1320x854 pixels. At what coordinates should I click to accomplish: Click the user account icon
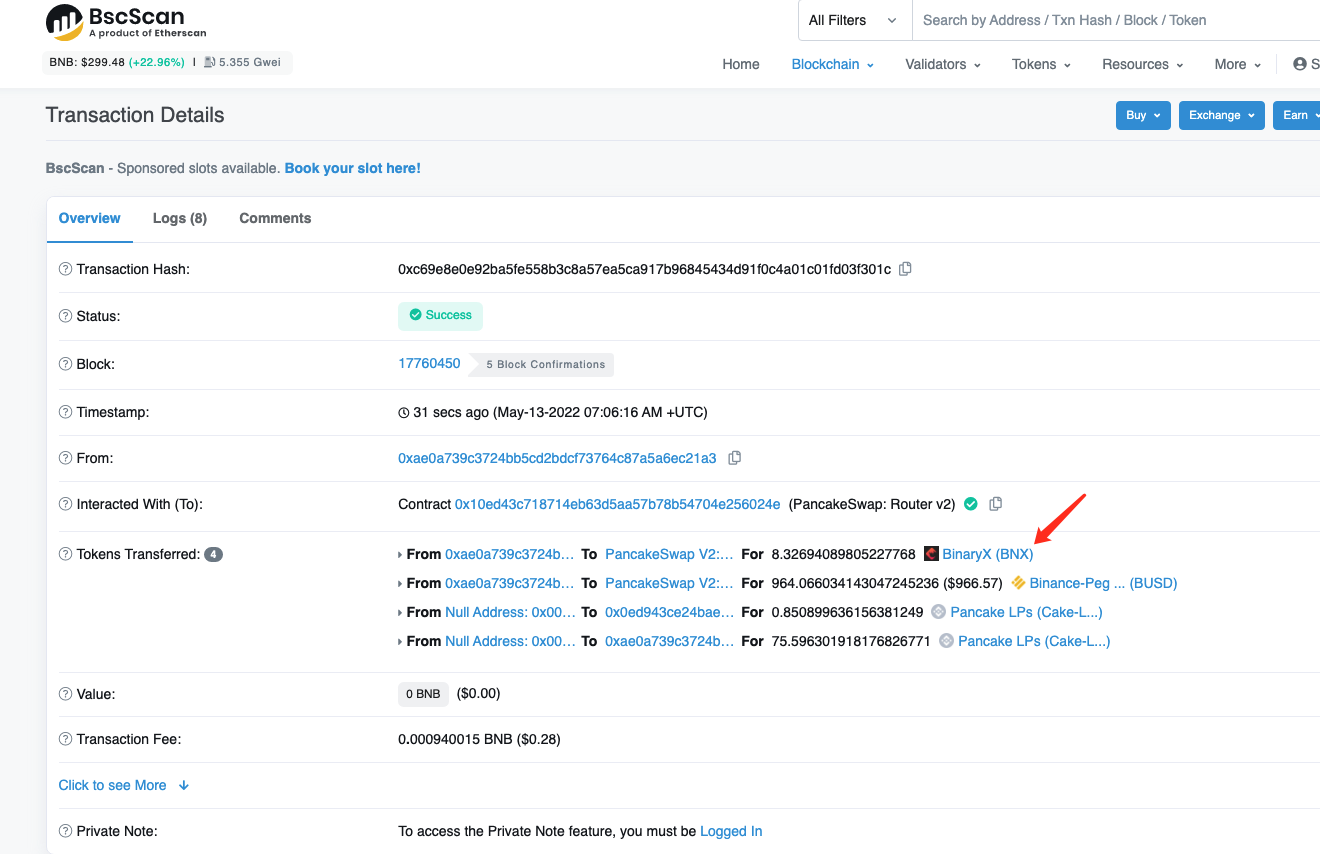(1300, 64)
